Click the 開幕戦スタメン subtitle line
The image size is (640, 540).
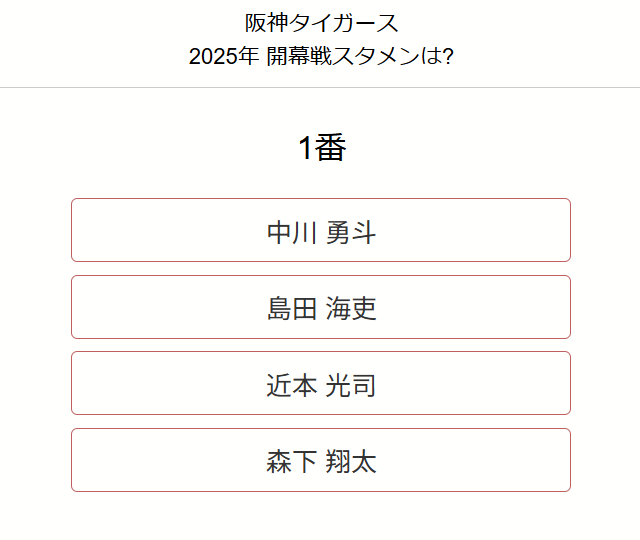321,56
